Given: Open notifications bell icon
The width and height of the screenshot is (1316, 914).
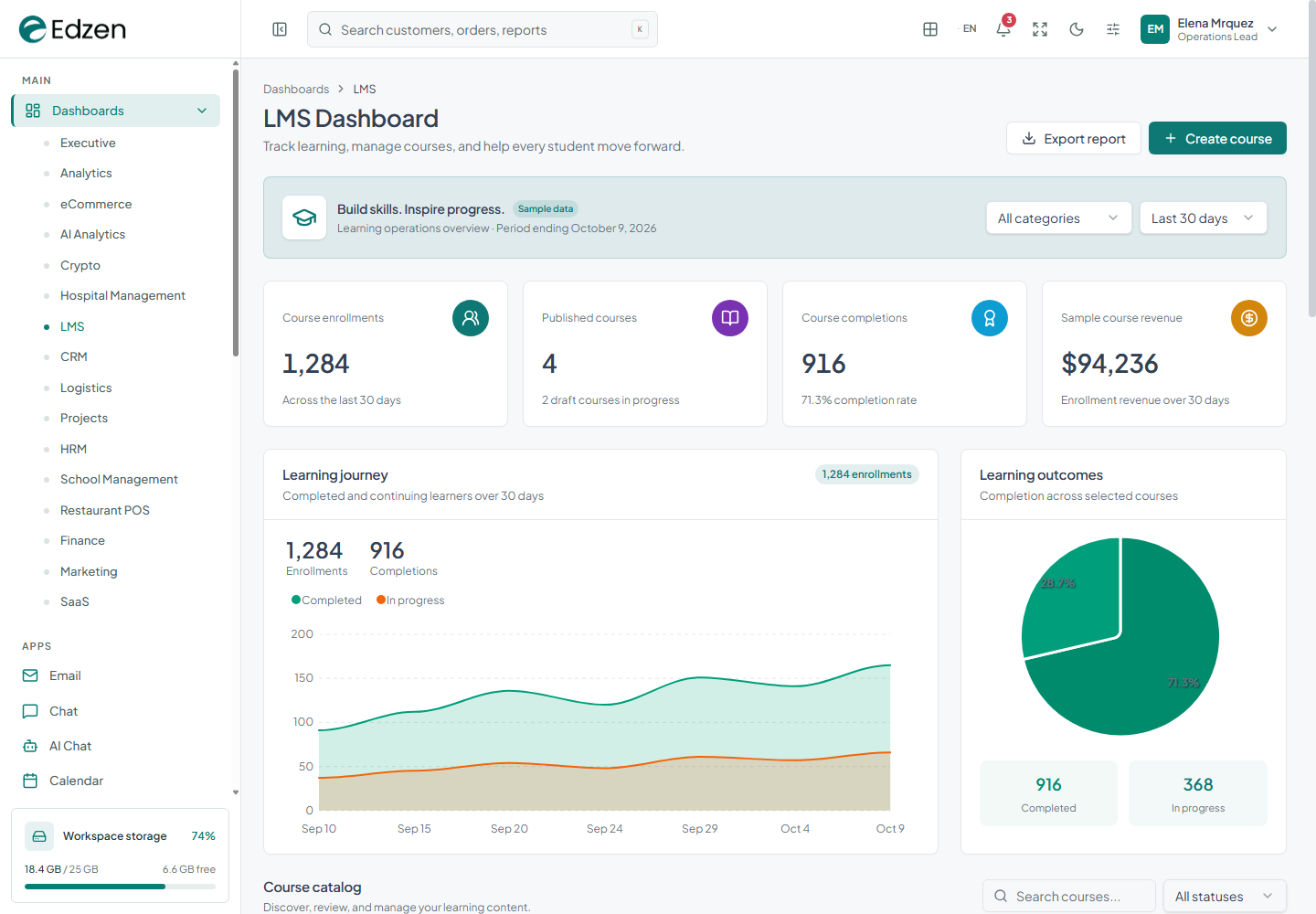Looking at the screenshot, I should pos(1003,29).
